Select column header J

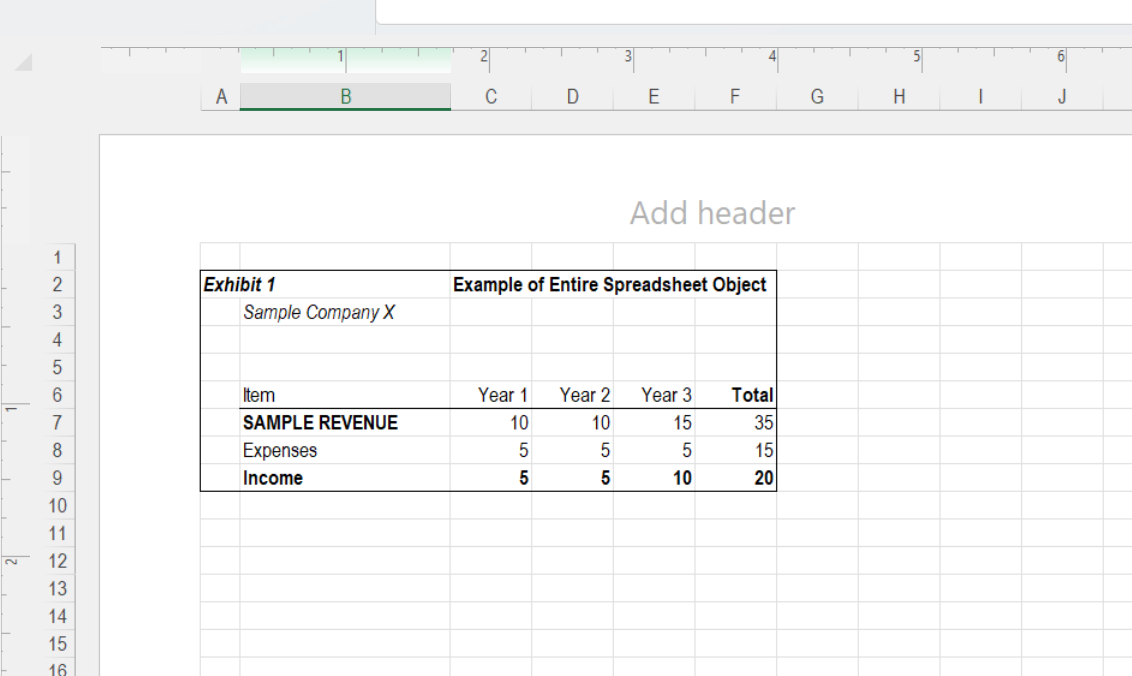coord(1061,96)
